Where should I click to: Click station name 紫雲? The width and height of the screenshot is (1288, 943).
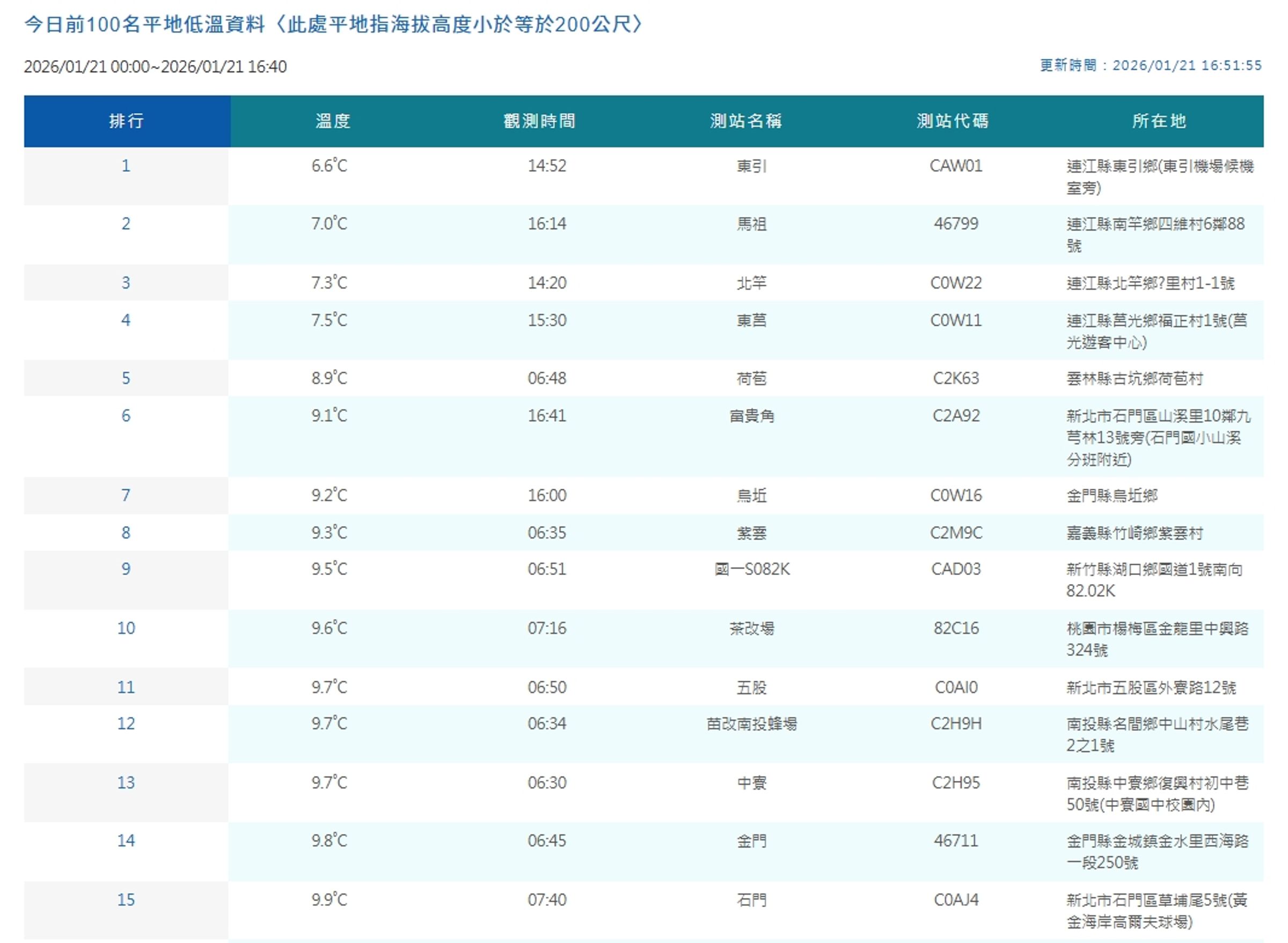coord(751,533)
